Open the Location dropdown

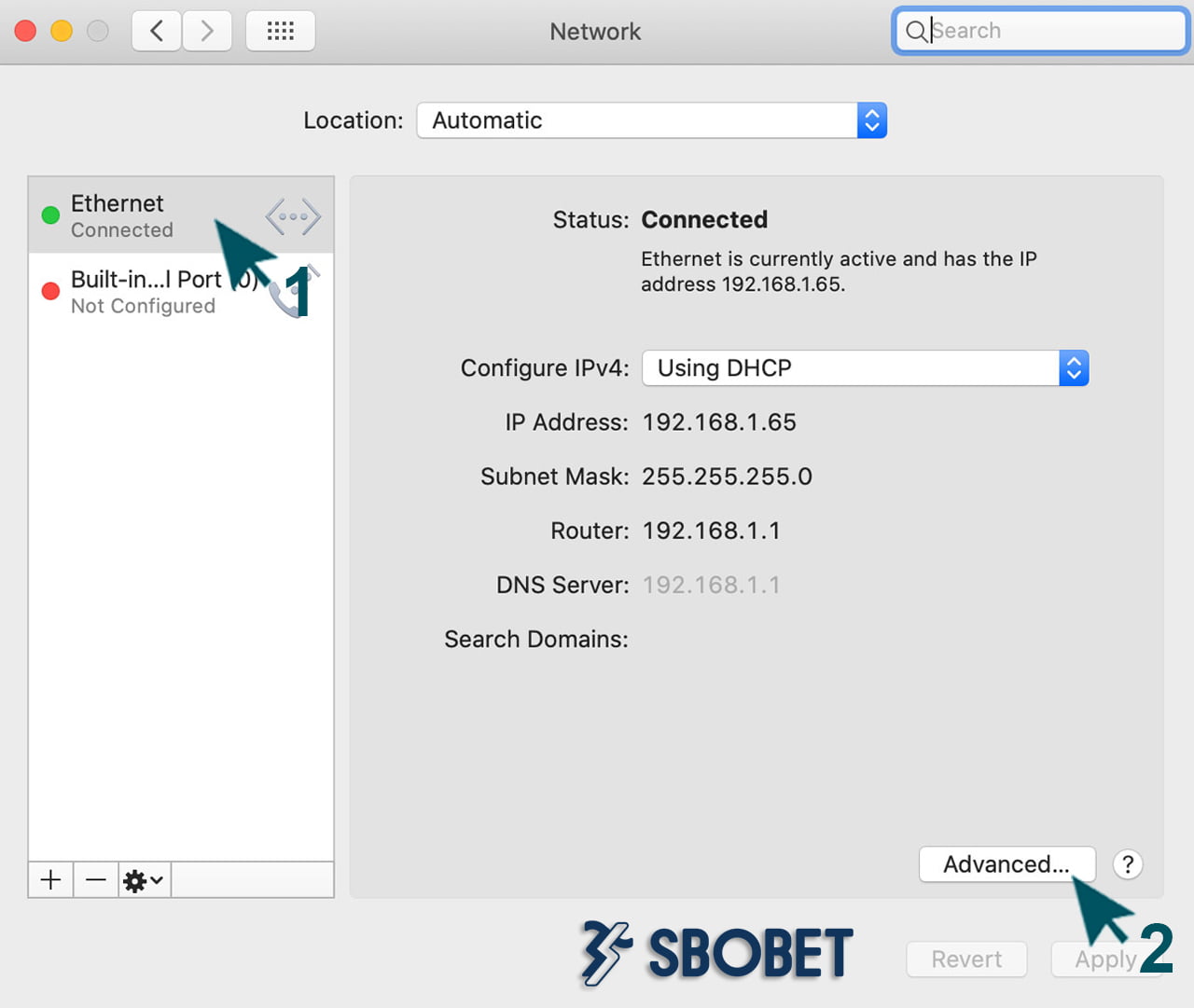[651, 120]
